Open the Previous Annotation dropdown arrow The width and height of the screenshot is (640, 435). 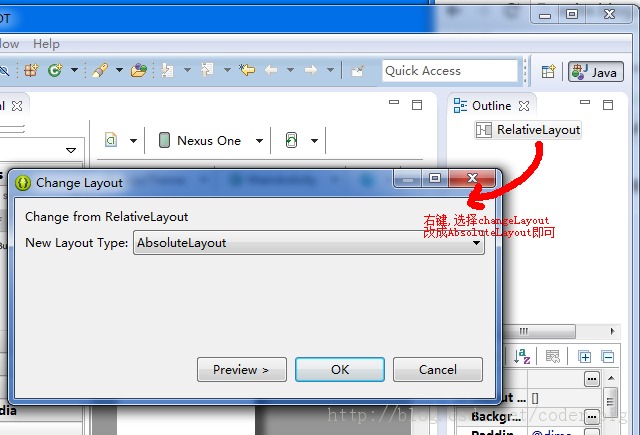tap(227, 70)
